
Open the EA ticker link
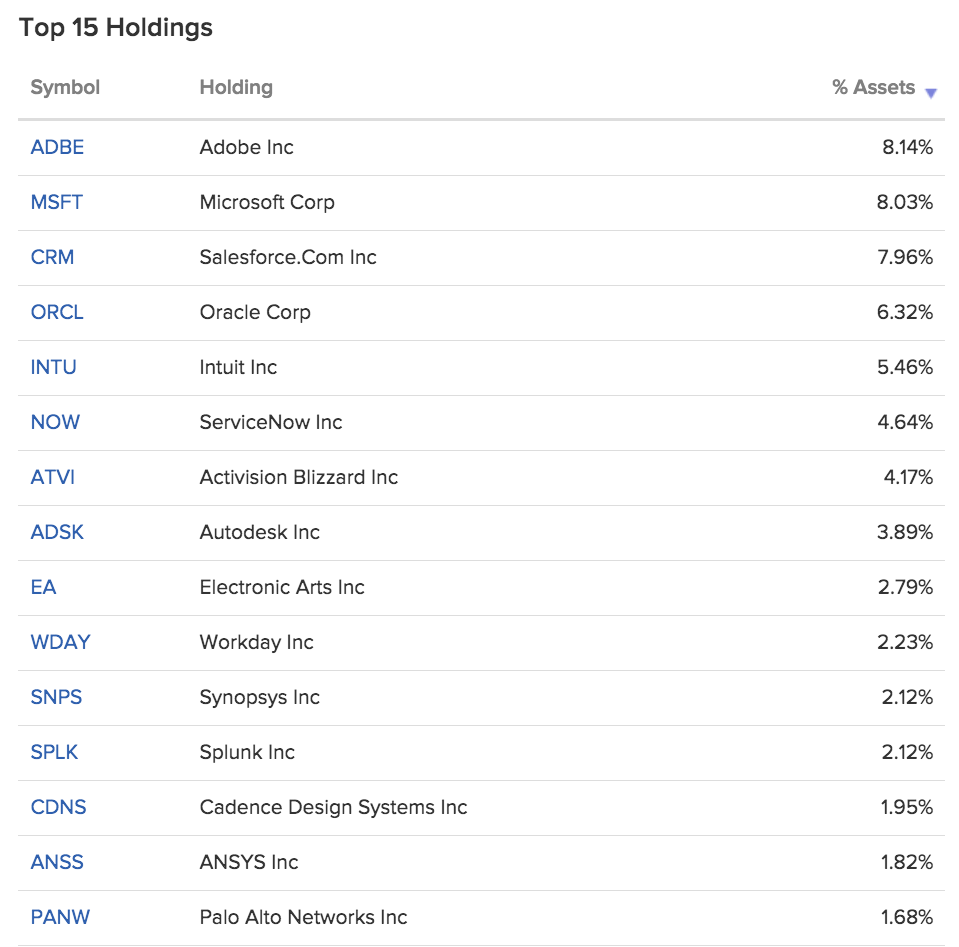pyautogui.click(x=43, y=588)
